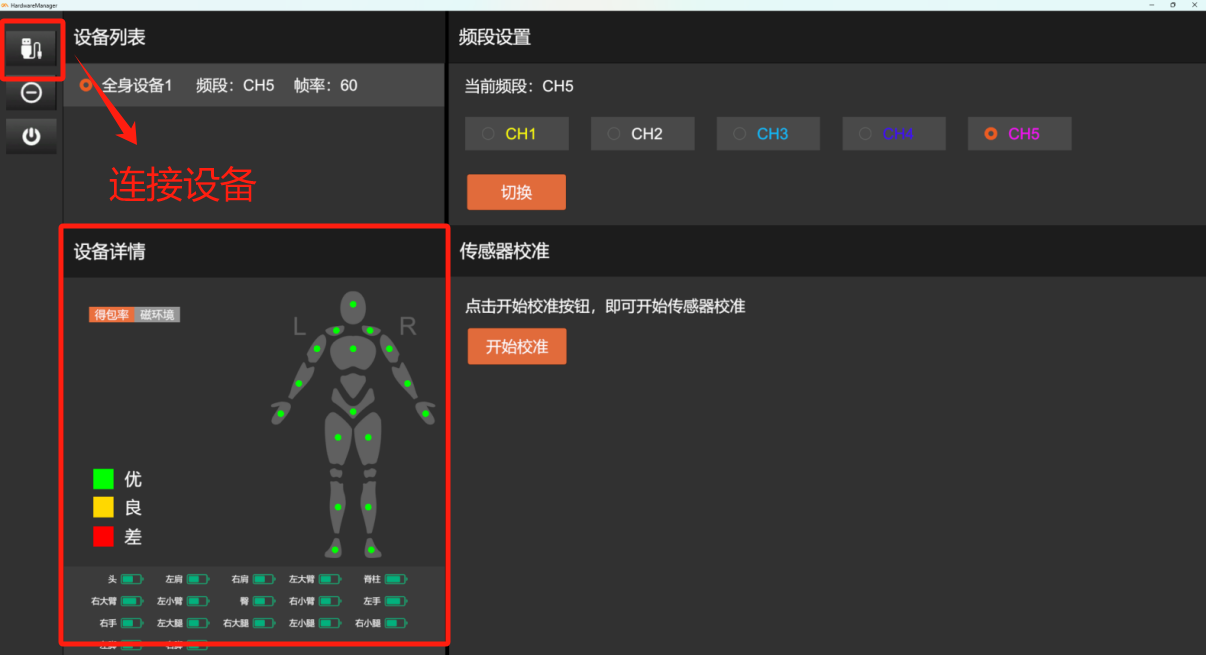This screenshot has width=1206, height=655.
Task: Select the CH3 frequency band option
Action: coord(768,134)
